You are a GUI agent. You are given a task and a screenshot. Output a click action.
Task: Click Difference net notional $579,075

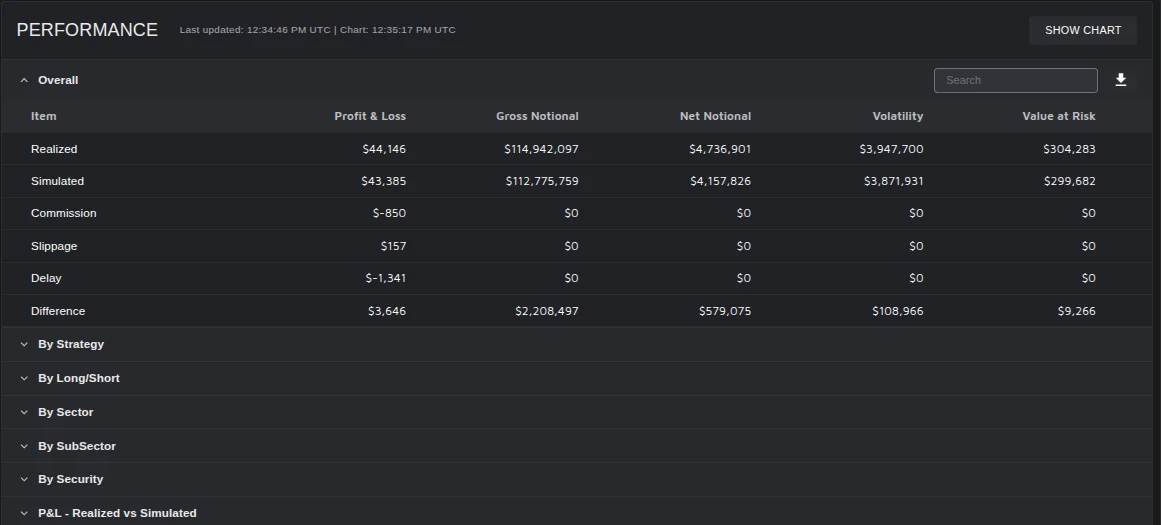(x=725, y=311)
